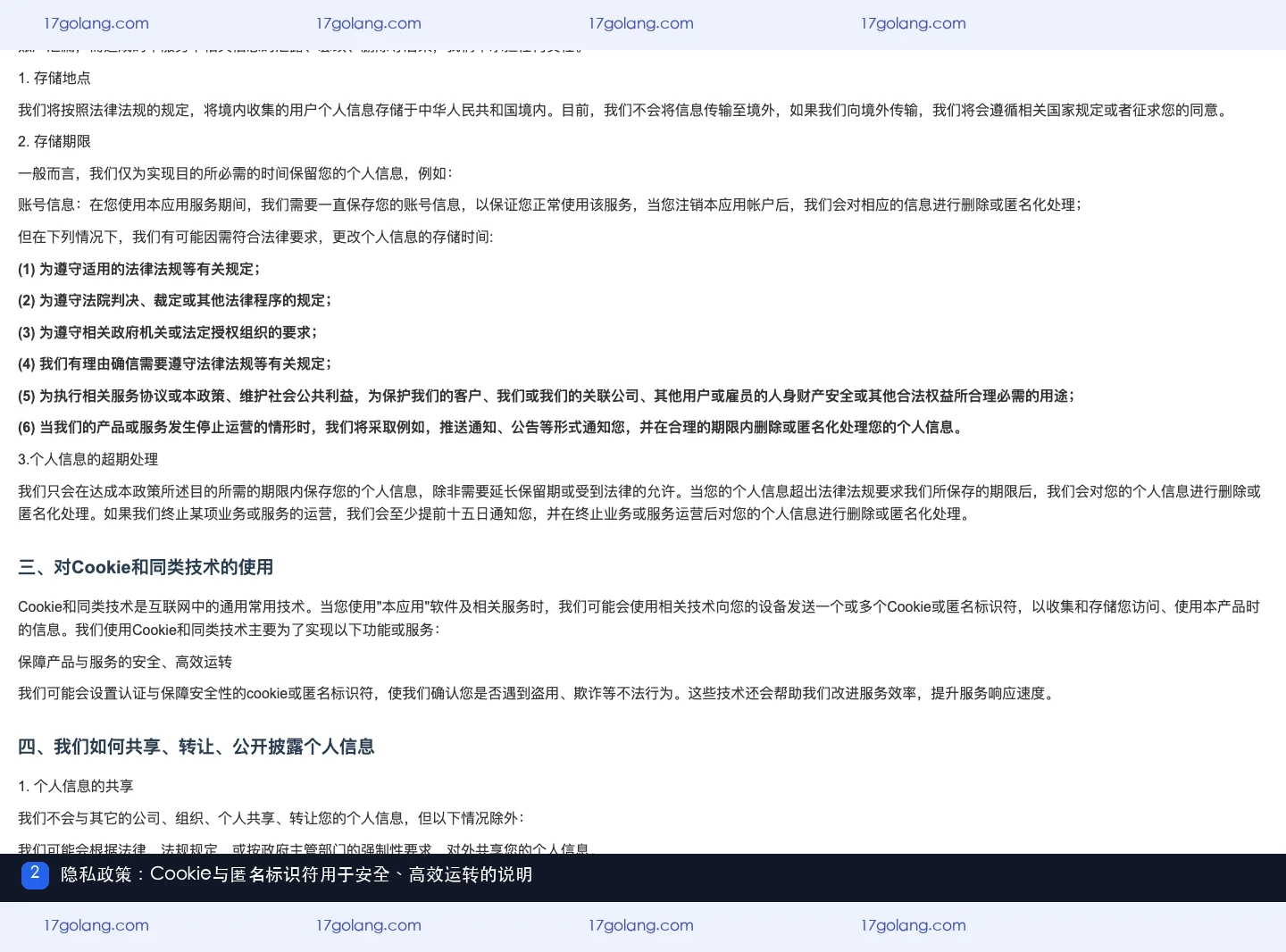The width and height of the screenshot is (1286, 952).
Task: Select the paragraph starting 'Cookie和同类技术是互联网中'
Action: 639,618
